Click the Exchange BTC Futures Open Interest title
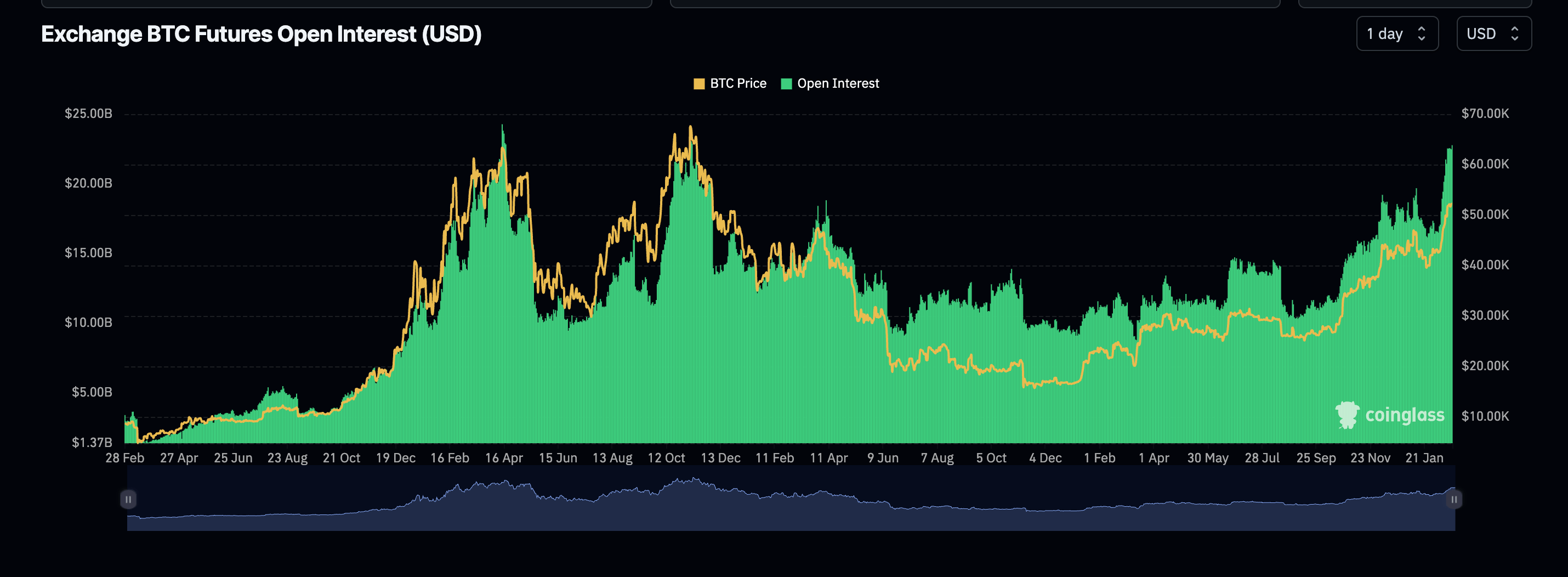 260,35
